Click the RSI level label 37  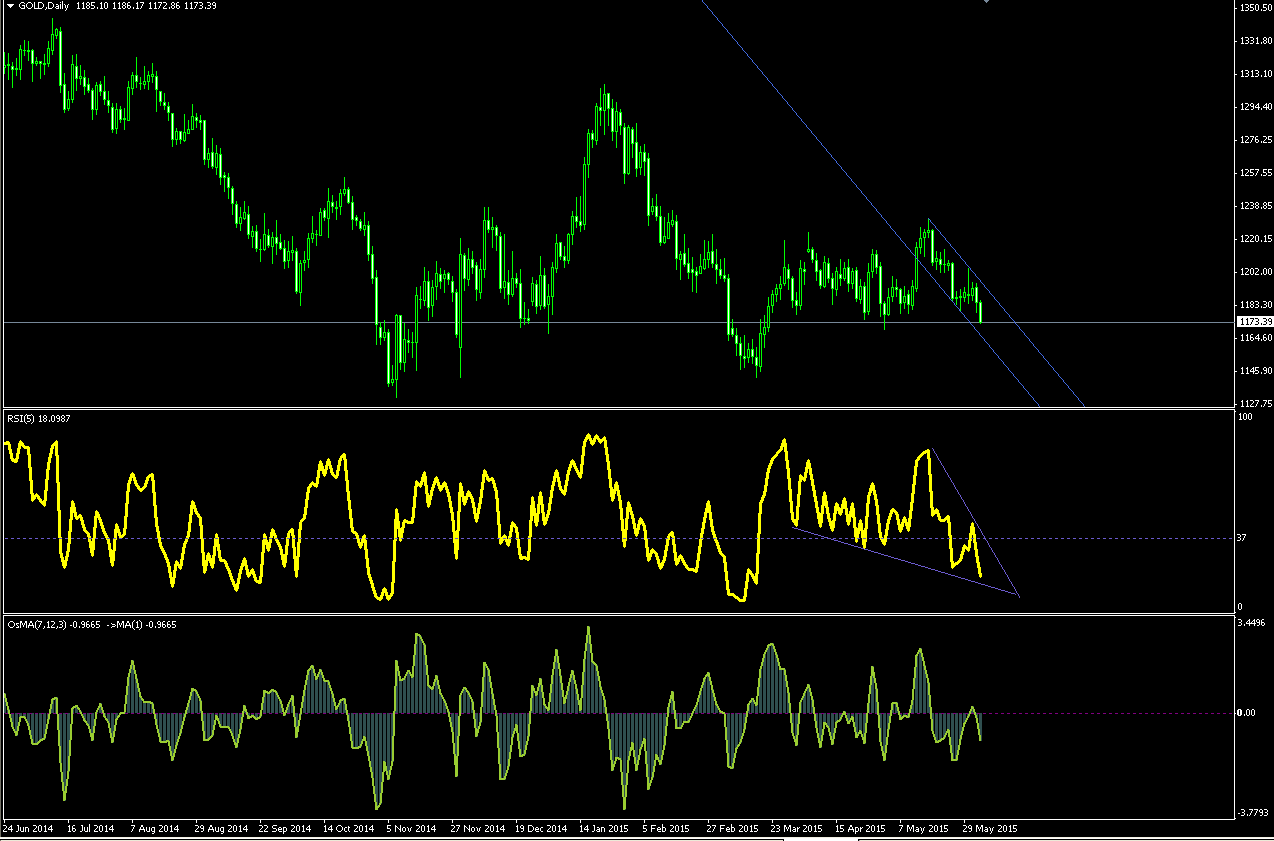click(1243, 538)
